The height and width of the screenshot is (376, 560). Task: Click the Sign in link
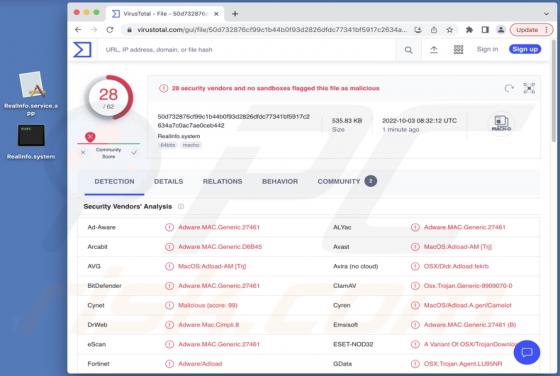[x=487, y=49]
